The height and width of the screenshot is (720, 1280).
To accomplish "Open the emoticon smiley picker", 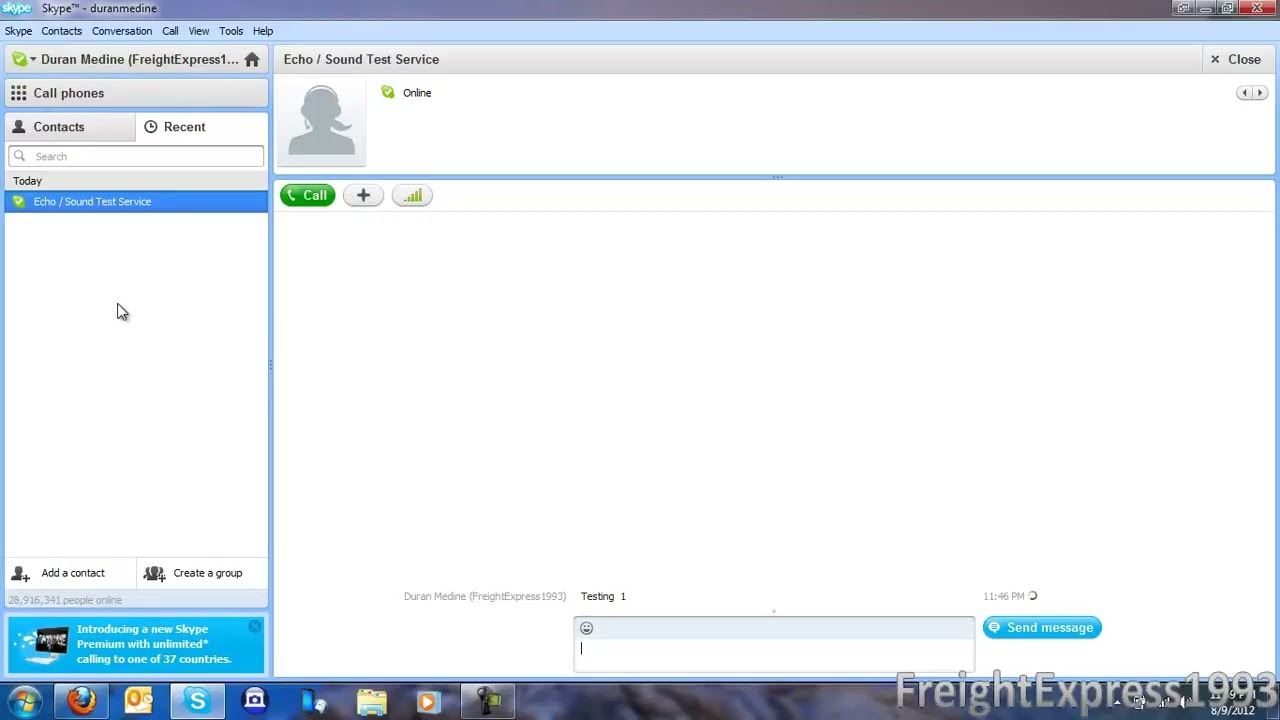I will [587, 628].
